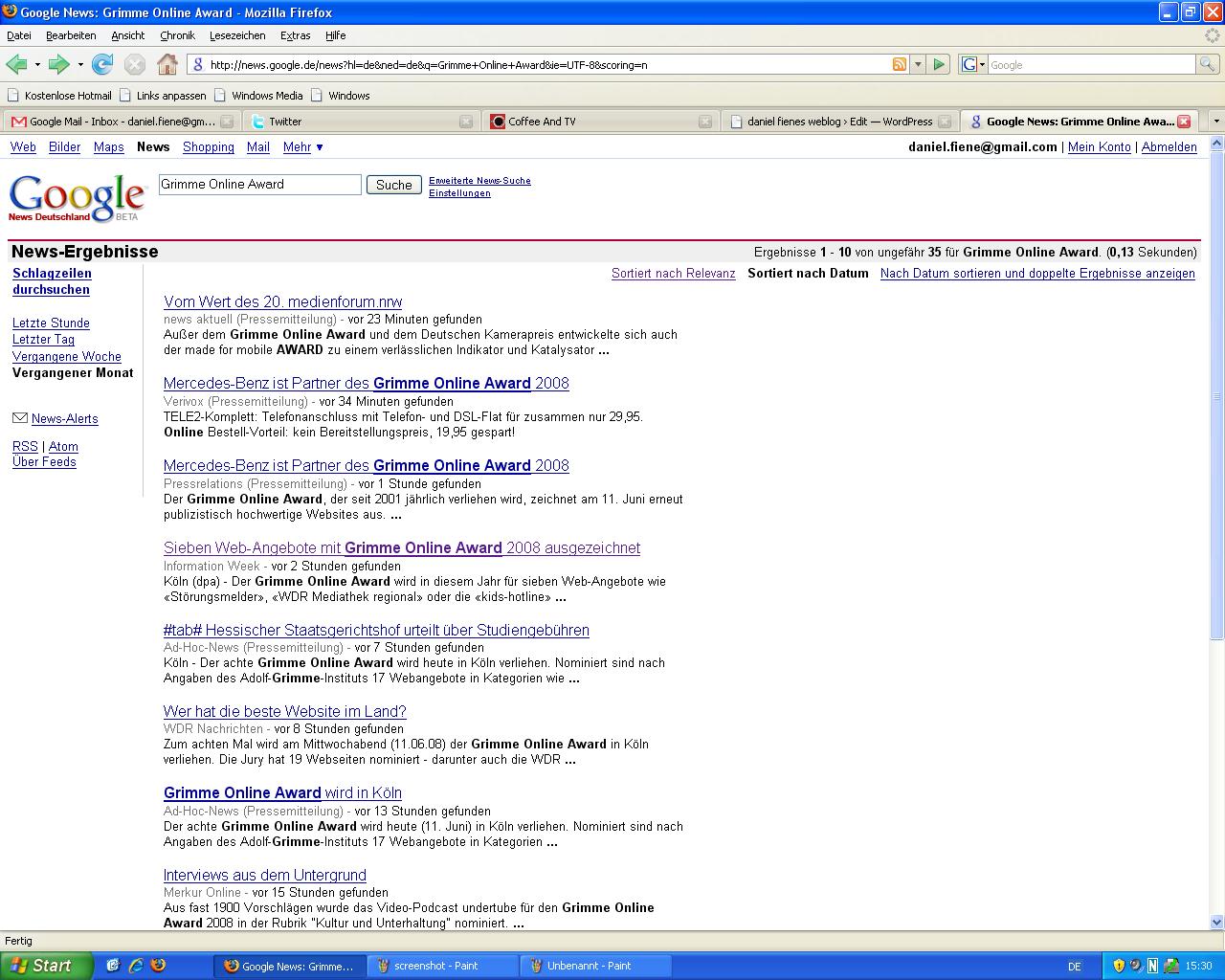Screen dimensions: 1225x980
Task: Open the Datei menu
Action: (x=19, y=35)
